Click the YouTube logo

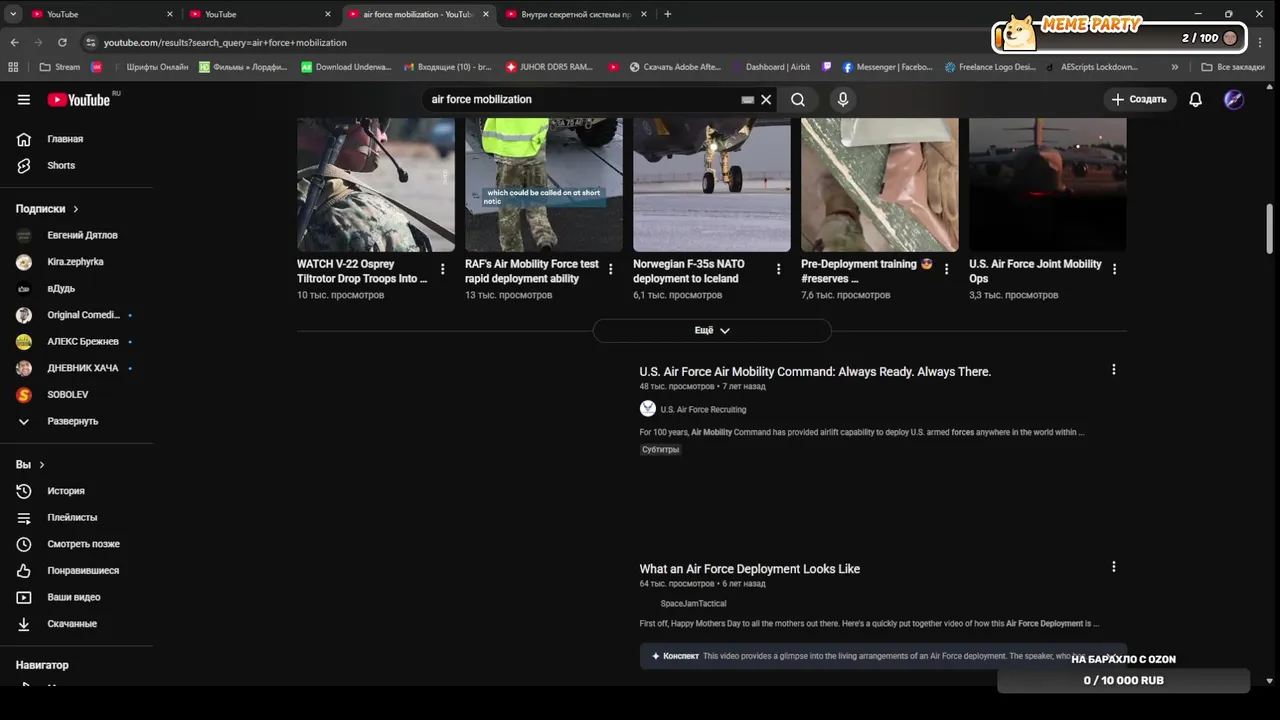(79, 99)
